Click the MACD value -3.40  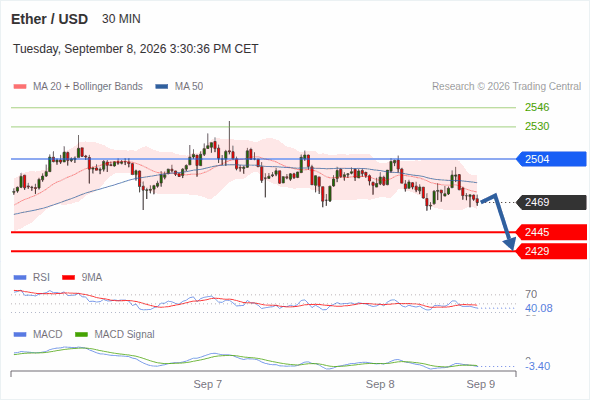[x=538, y=366]
